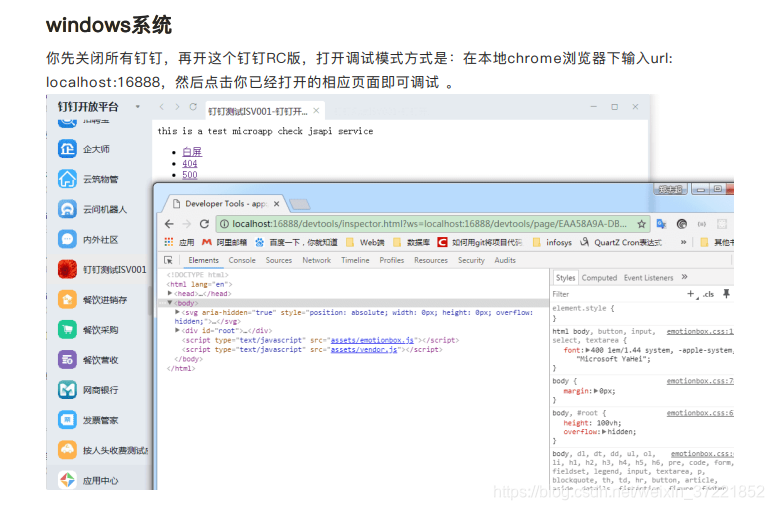
Task: Open the 云问机器人 app icon
Action: pyautogui.click(x=67, y=209)
